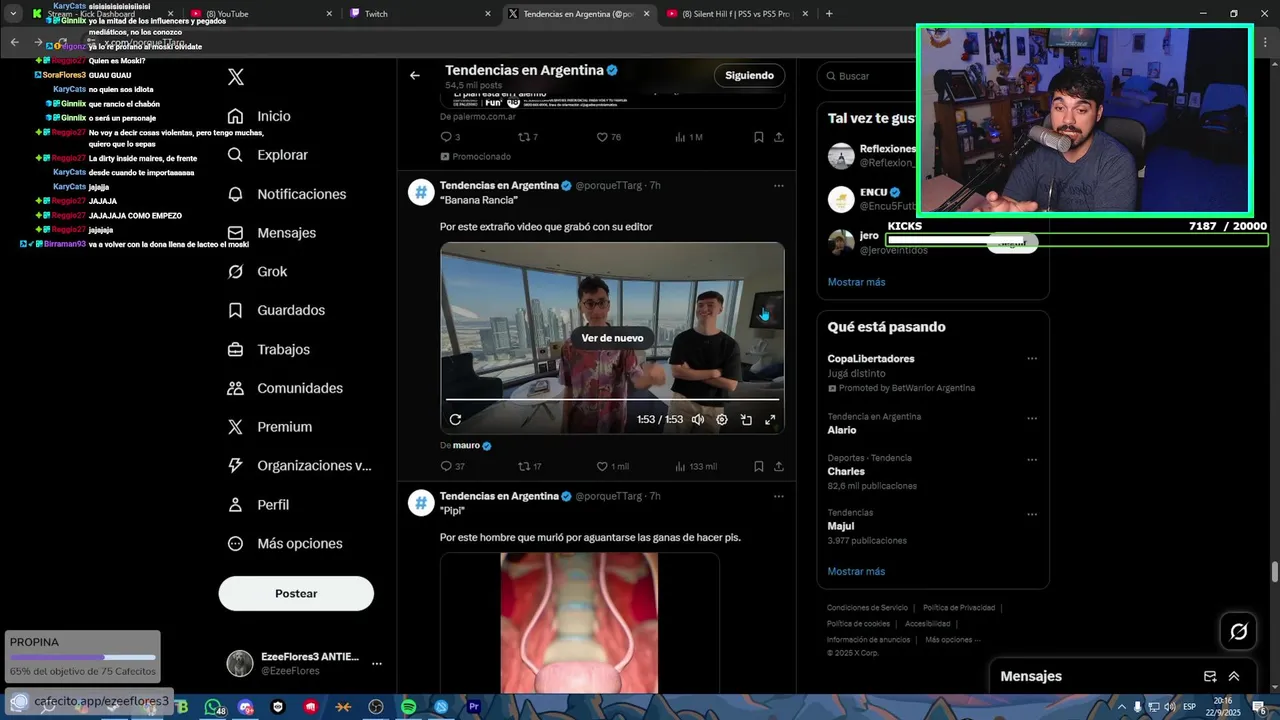Mute the video volume
This screenshot has width=1280, height=720.
point(698,420)
